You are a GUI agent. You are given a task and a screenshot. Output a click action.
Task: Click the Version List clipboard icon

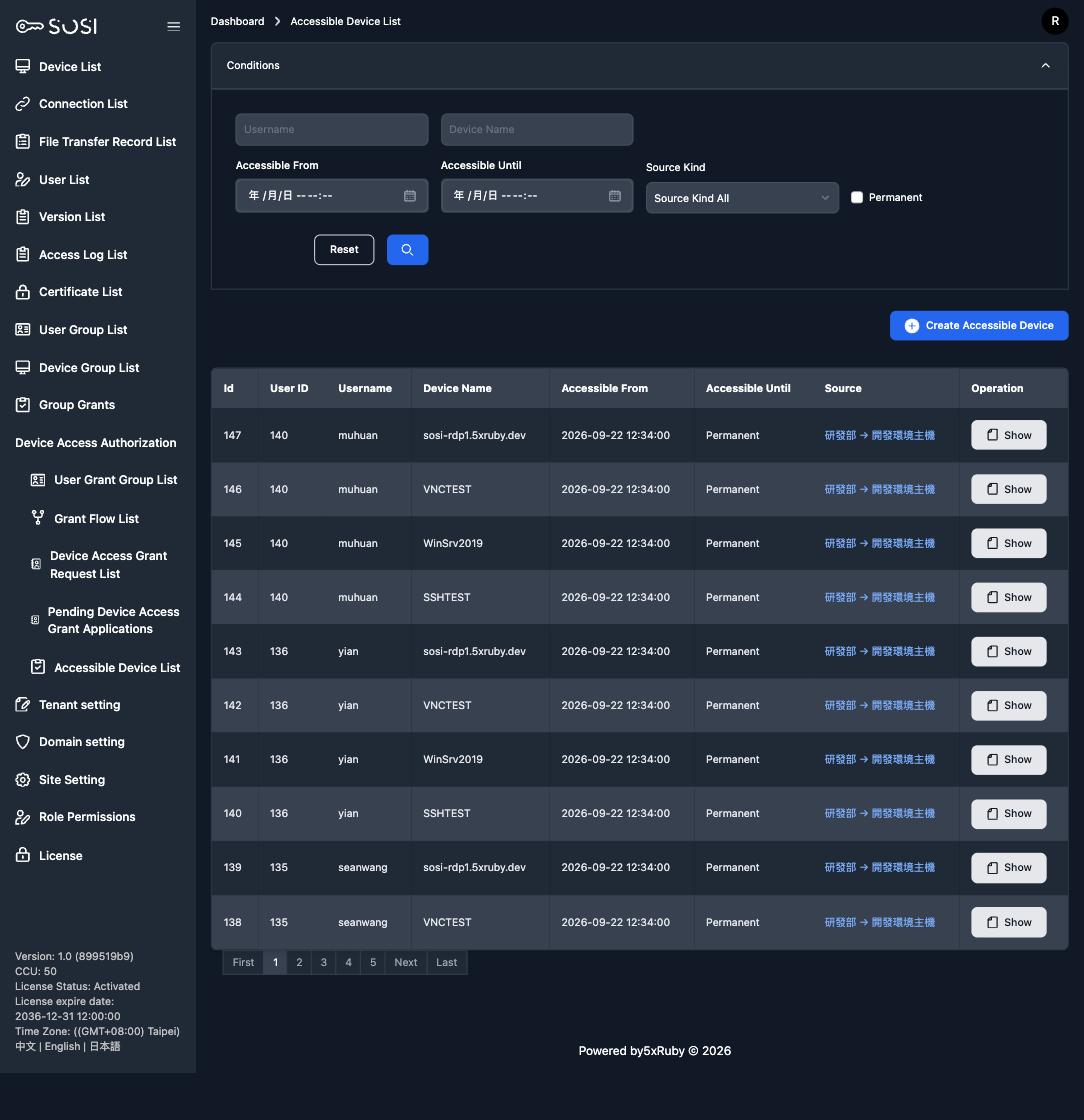[x=23, y=216]
